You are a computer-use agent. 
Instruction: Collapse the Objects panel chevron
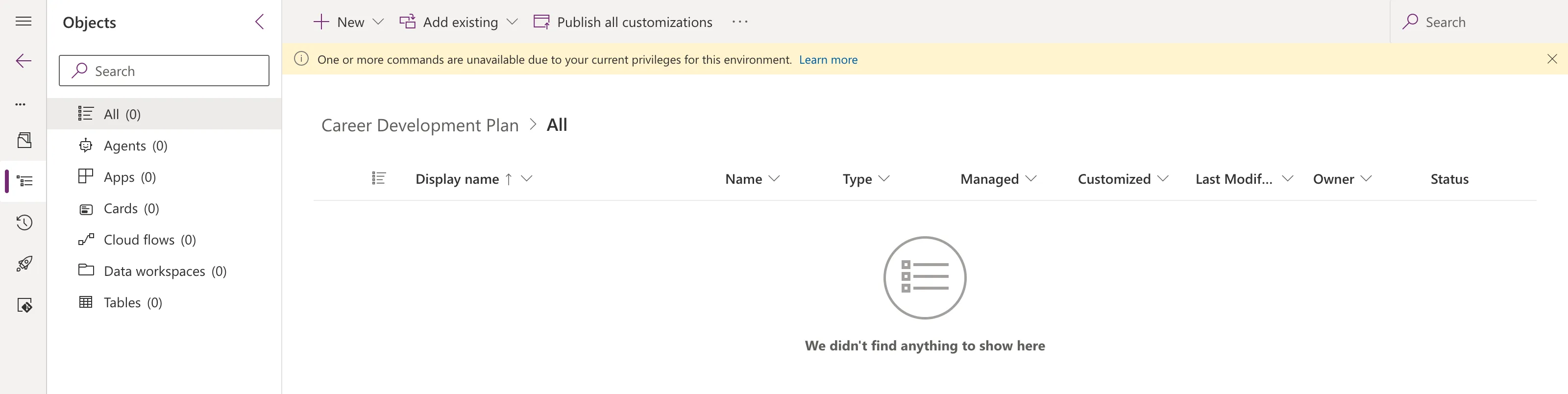tap(259, 22)
